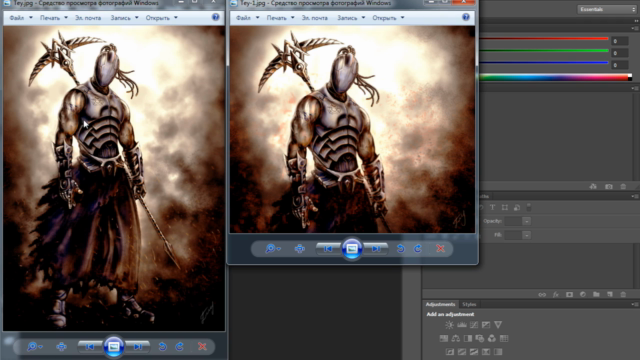The height and width of the screenshot is (360, 640).
Task: Add a Curves adjustment
Action: [474, 325]
